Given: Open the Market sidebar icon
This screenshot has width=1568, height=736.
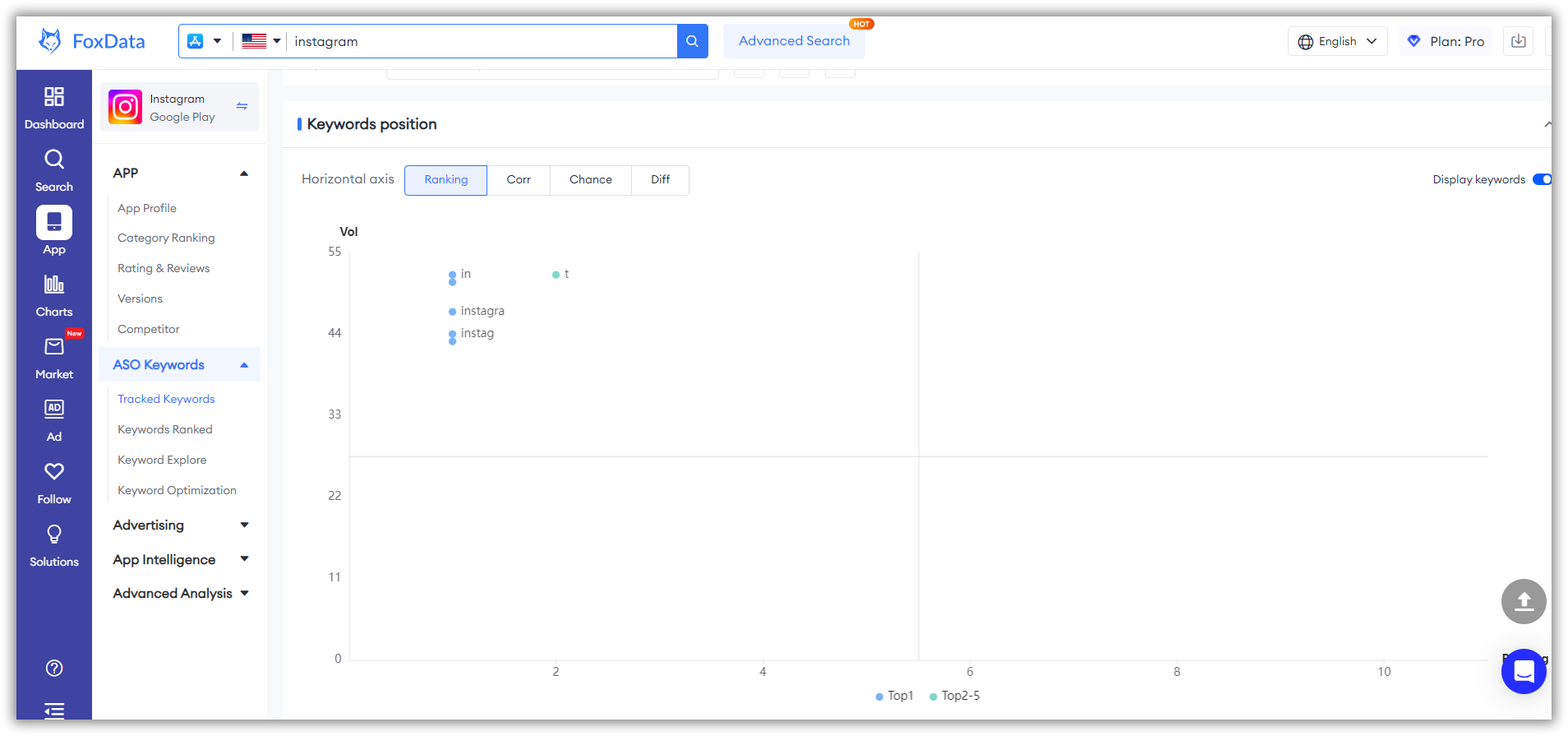Looking at the screenshot, I should 54,347.
